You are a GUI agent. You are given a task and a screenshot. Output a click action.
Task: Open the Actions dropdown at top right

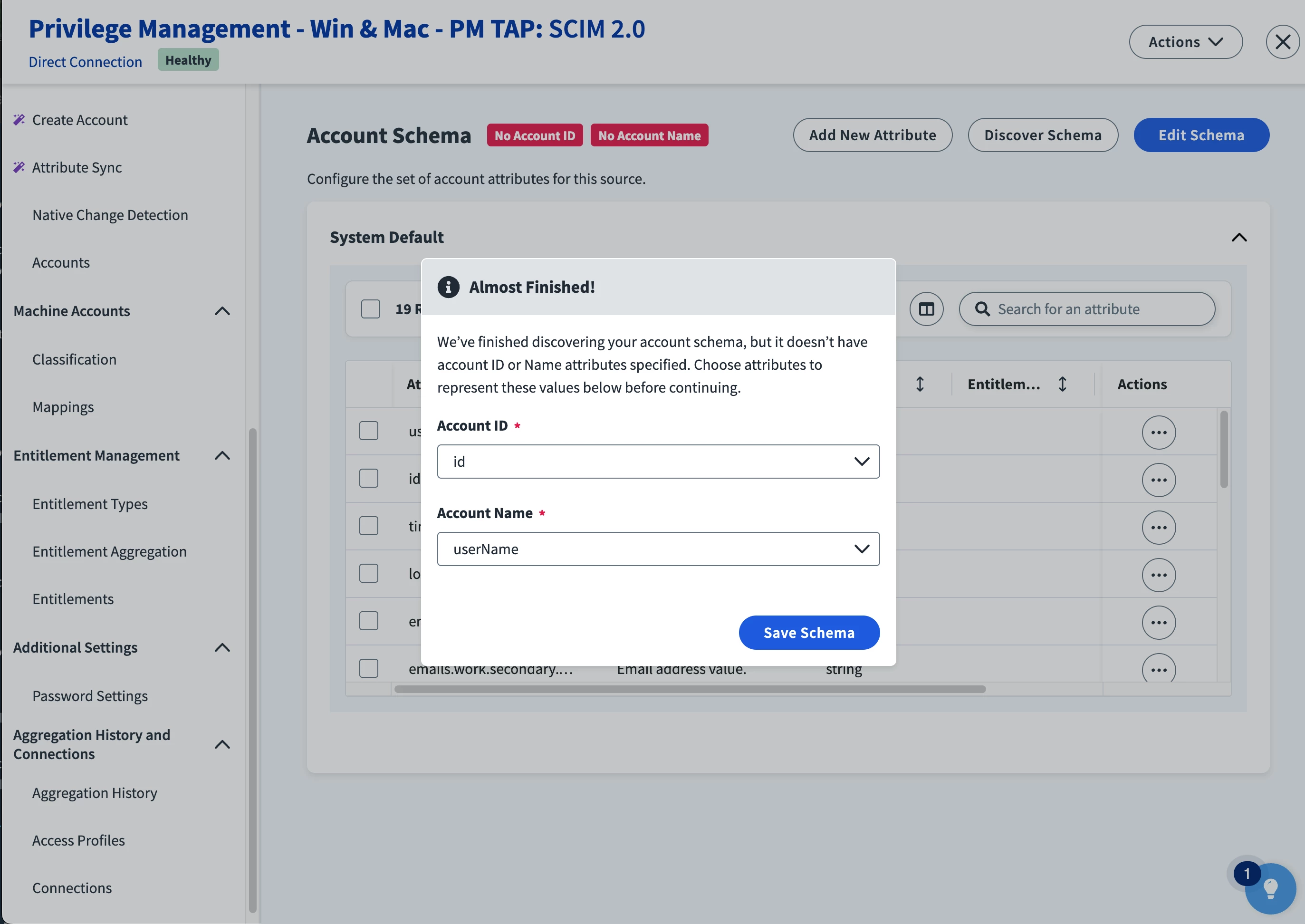coord(1186,42)
